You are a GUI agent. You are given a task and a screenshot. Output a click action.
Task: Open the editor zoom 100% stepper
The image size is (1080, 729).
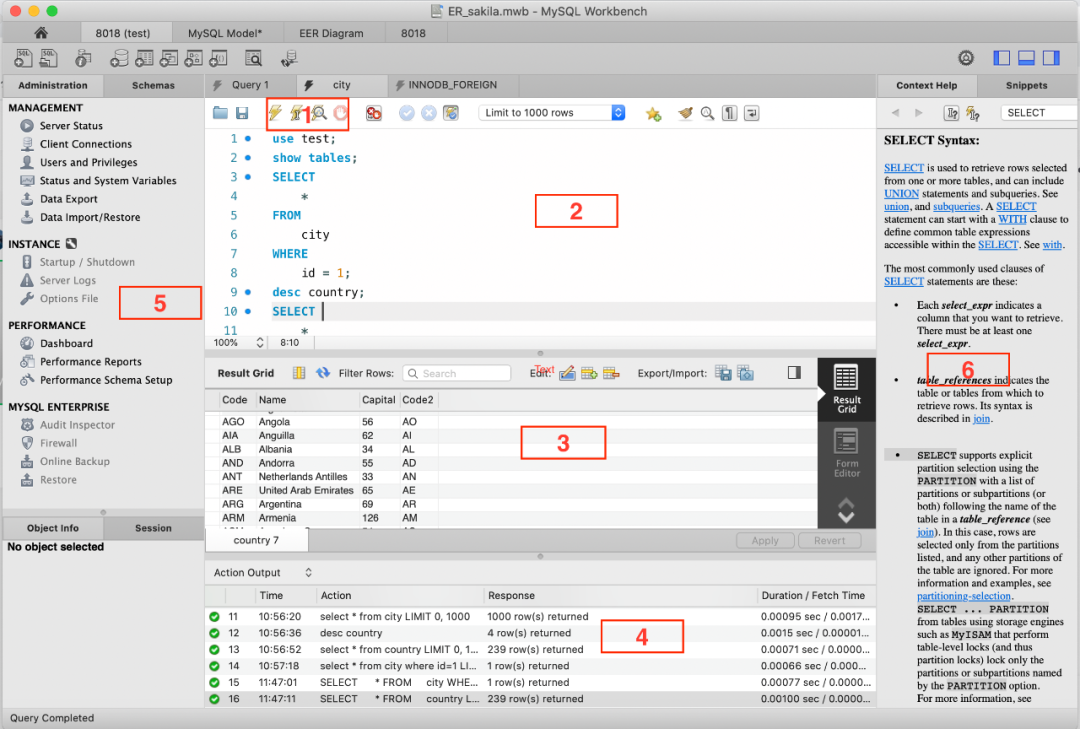[260, 342]
